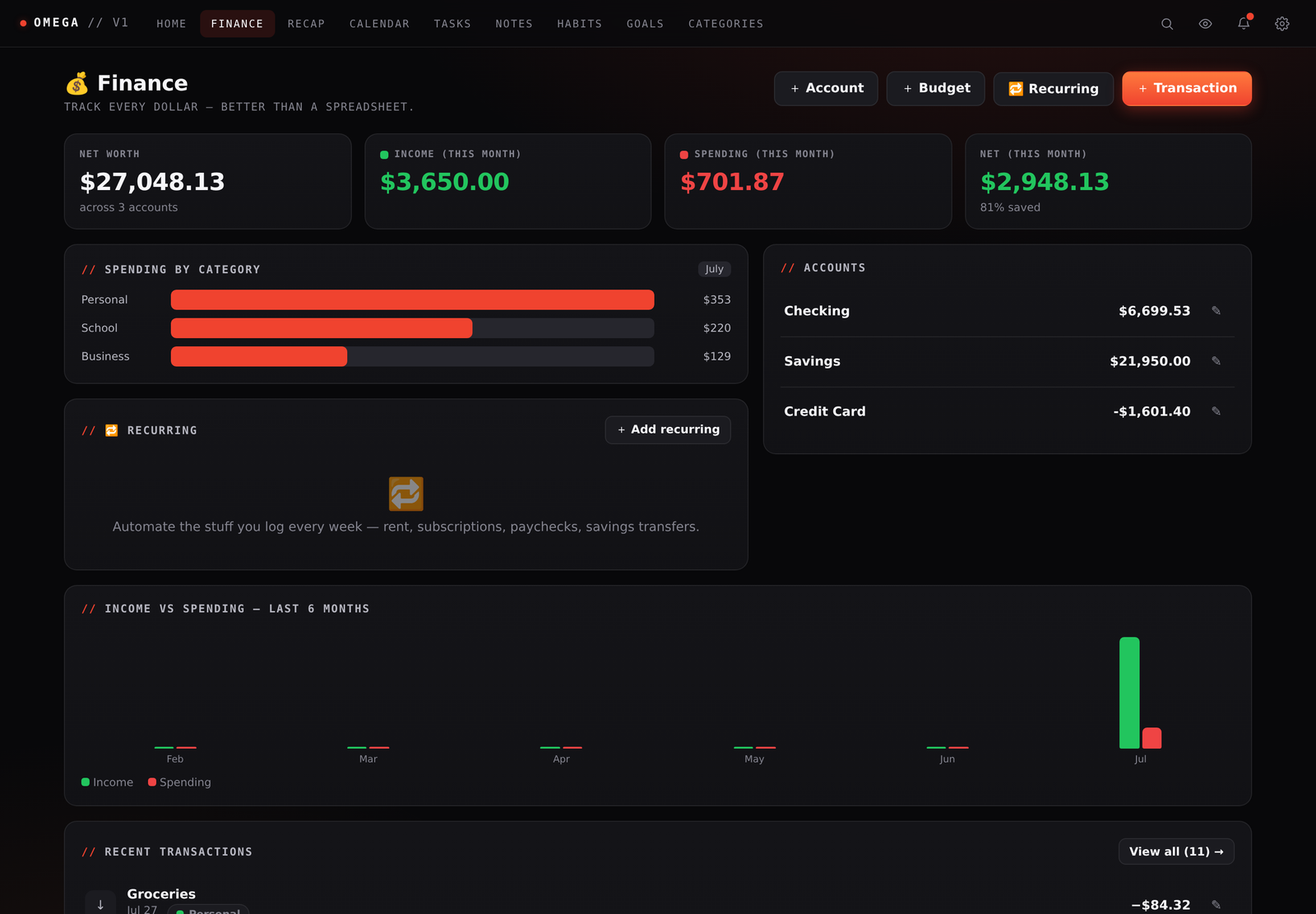Edit the Checking account pencil icon
This screenshot has width=1316, height=914.
coord(1216,311)
